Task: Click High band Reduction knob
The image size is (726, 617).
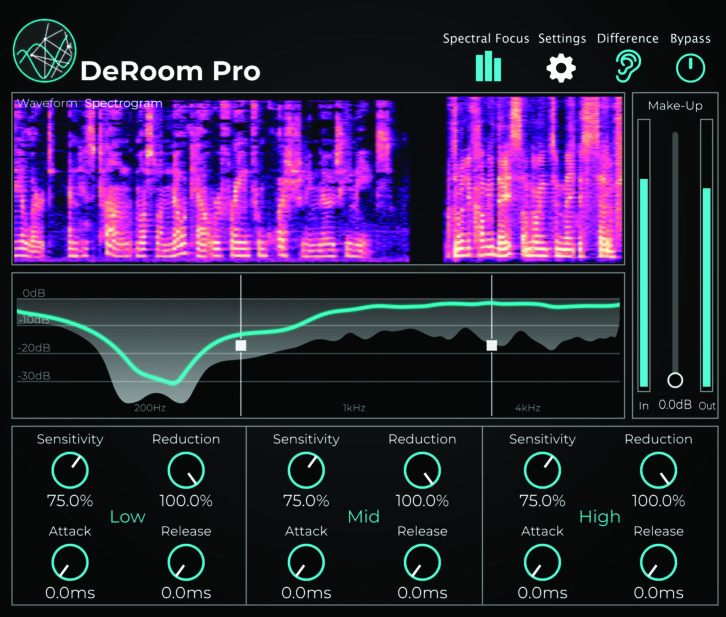Action: click(658, 470)
